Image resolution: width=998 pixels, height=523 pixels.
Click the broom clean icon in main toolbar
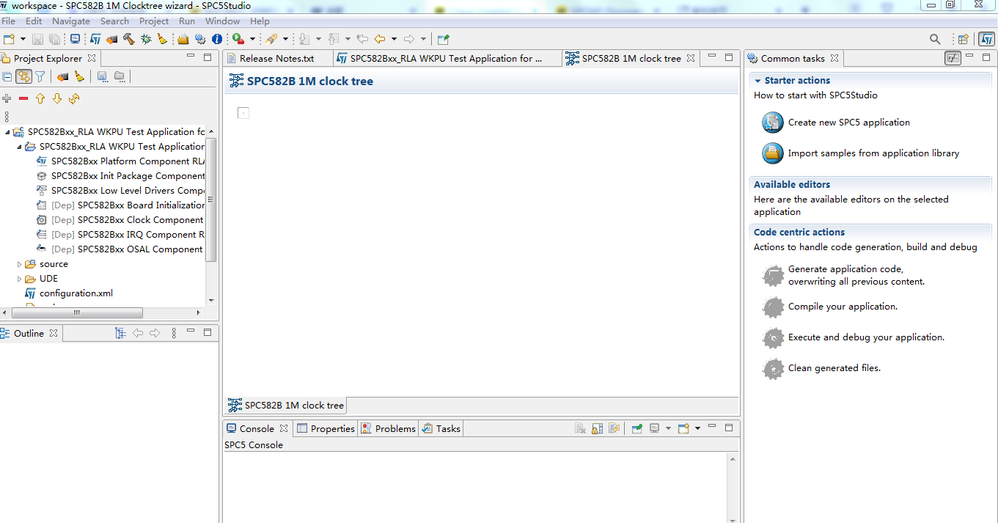point(162,39)
